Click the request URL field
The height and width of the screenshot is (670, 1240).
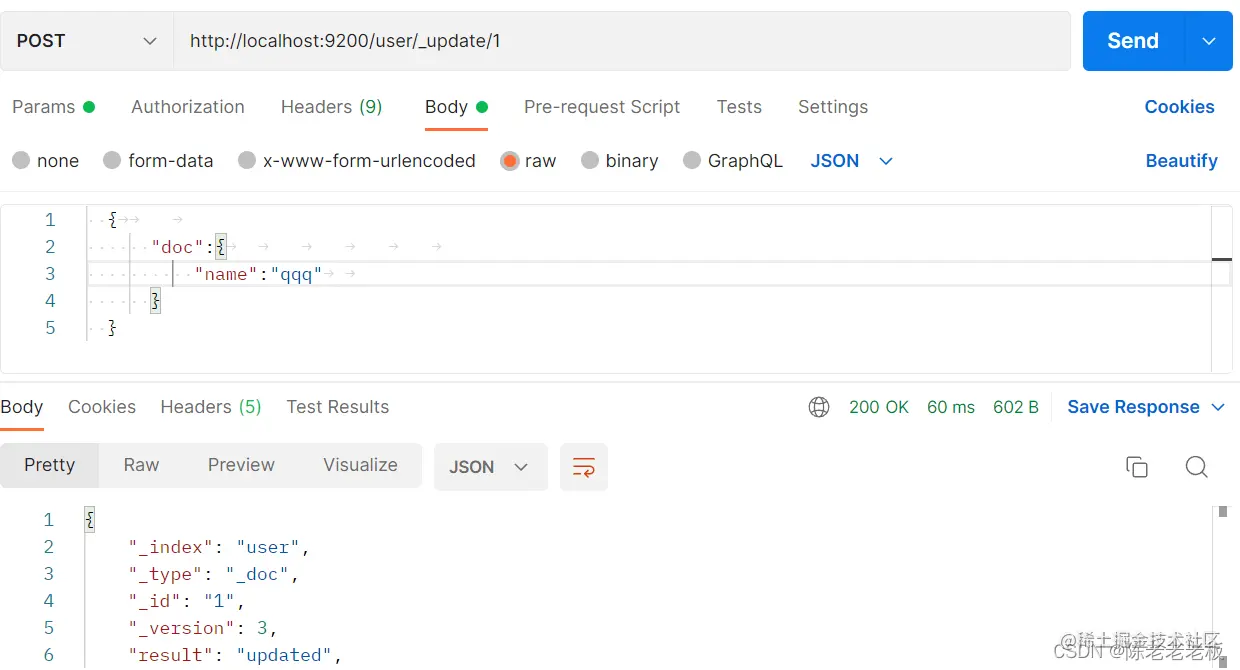pos(622,41)
